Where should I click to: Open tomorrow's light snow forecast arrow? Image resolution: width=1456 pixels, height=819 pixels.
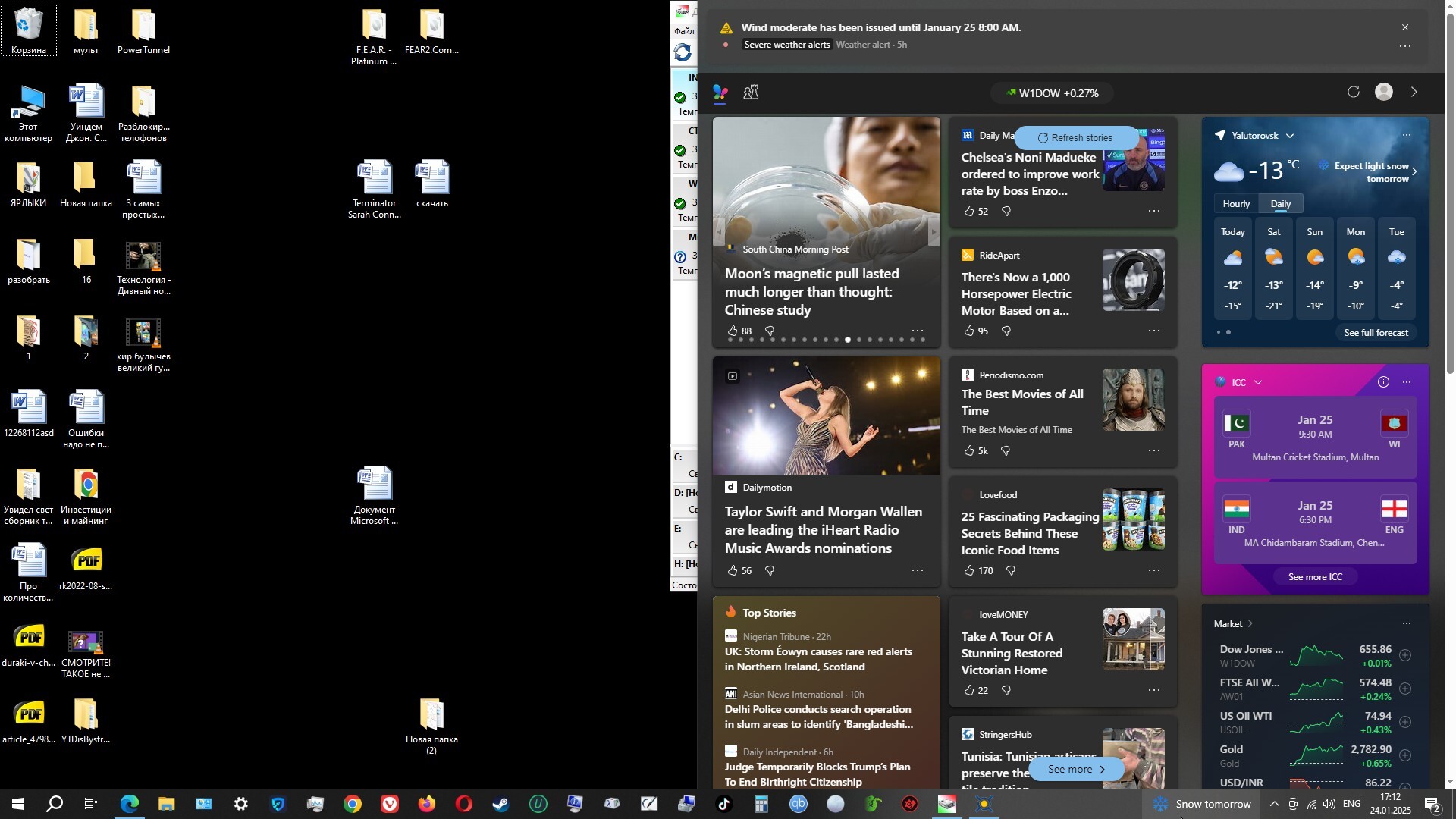tap(1414, 172)
